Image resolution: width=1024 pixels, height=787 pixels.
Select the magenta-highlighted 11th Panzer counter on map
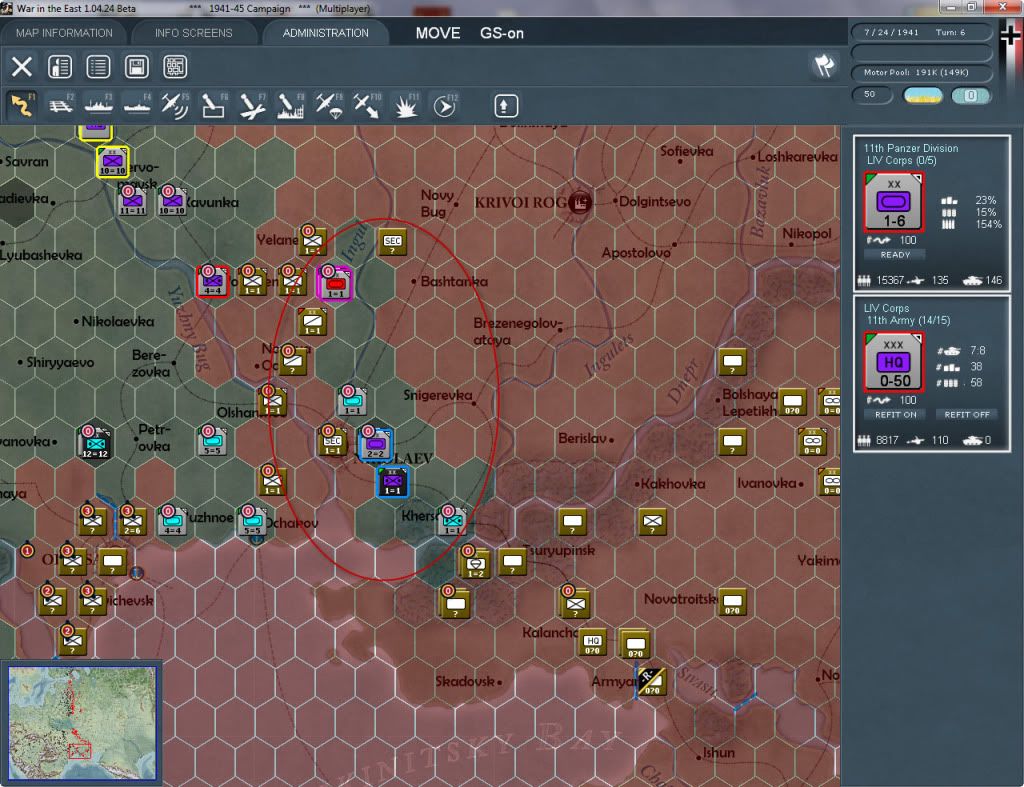pyautogui.click(x=335, y=283)
